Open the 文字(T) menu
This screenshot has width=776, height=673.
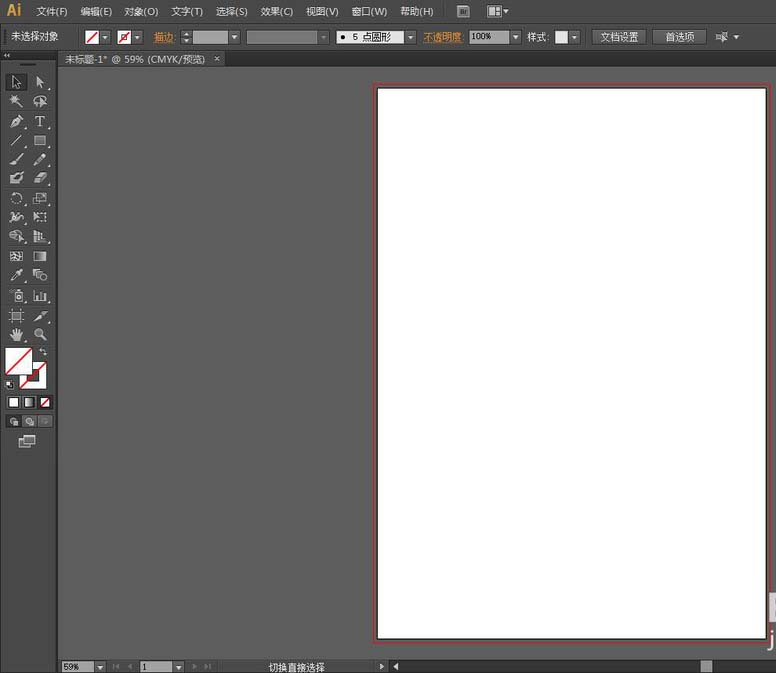187,11
